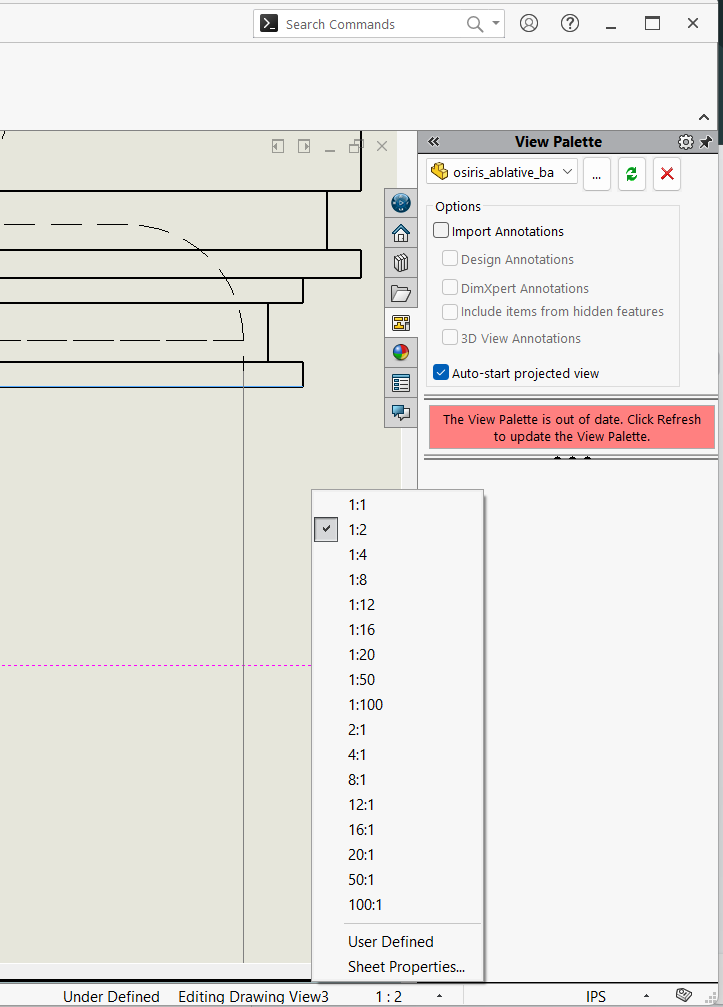Image resolution: width=723 pixels, height=1007 pixels.
Task: Click the IPS unit system in status bar
Action: coord(596,996)
